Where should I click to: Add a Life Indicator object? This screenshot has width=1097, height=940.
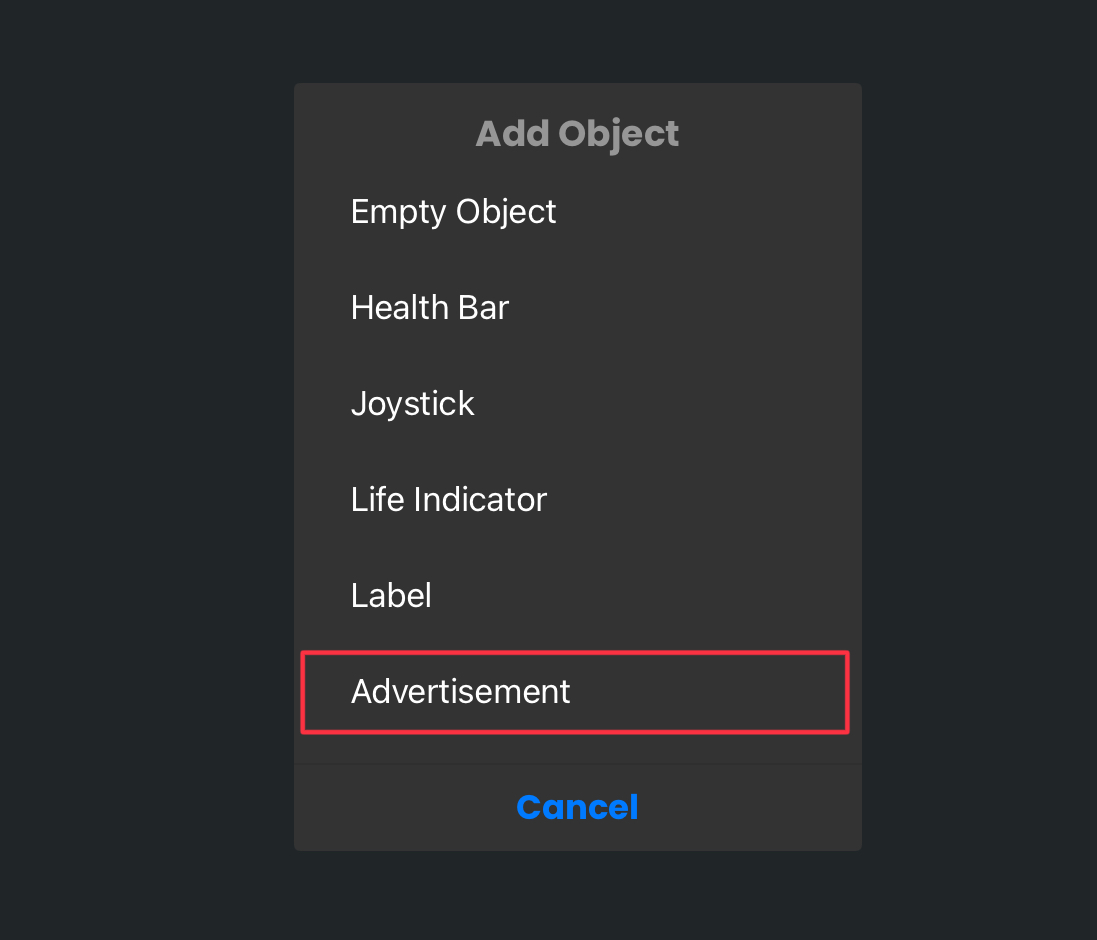[x=577, y=499]
